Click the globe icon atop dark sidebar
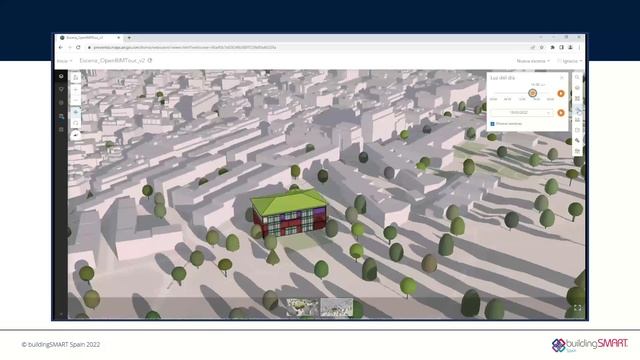Screen dimensions: 640x360 (x=61, y=76)
